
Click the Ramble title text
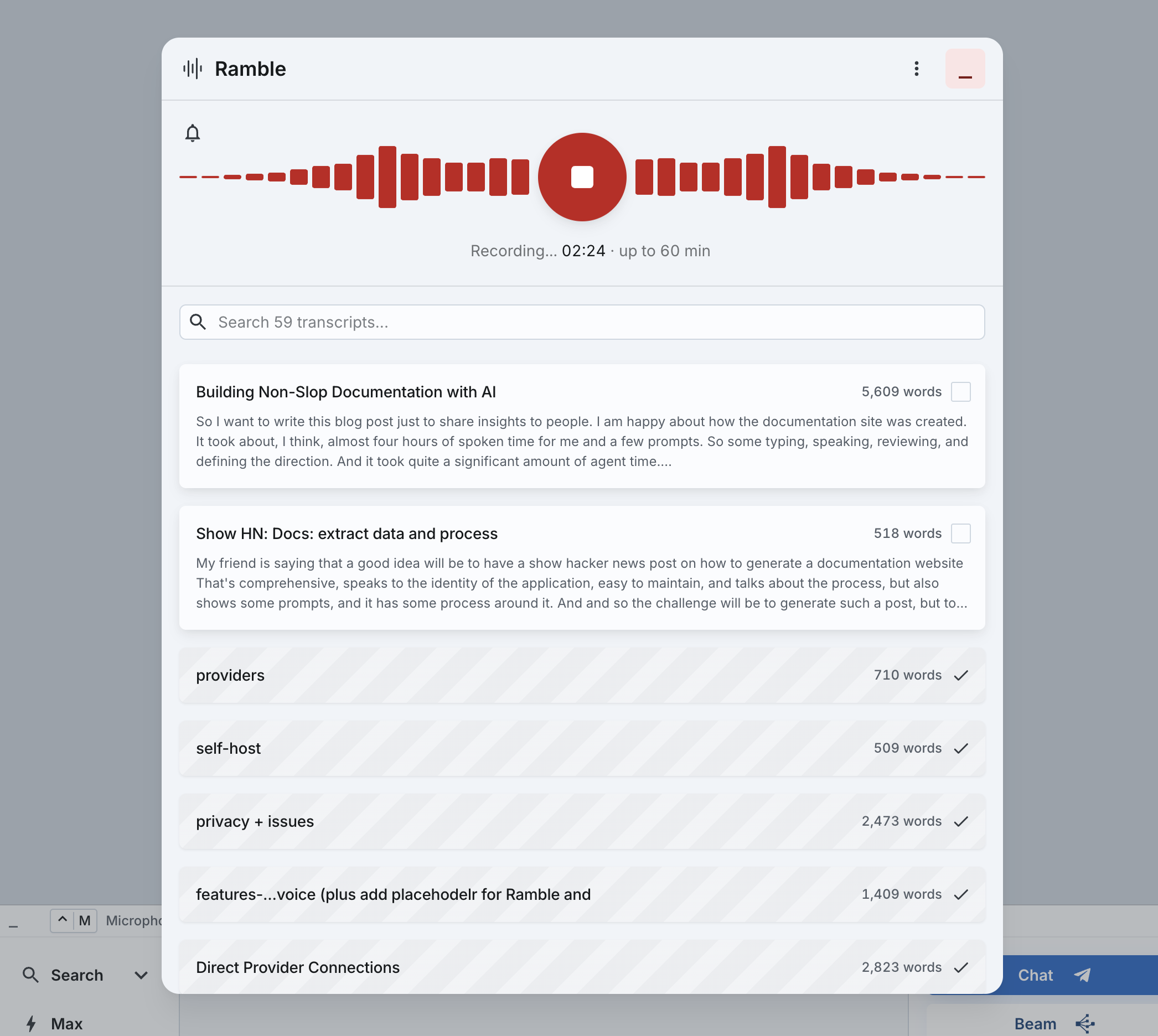[x=250, y=69]
